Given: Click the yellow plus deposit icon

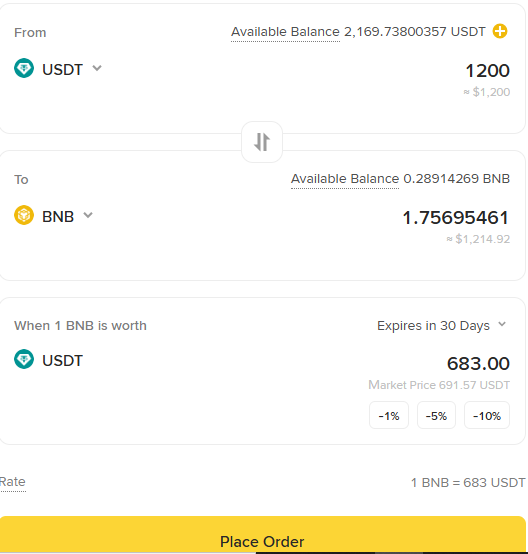Looking at the screenshot, I should point(500,31).
